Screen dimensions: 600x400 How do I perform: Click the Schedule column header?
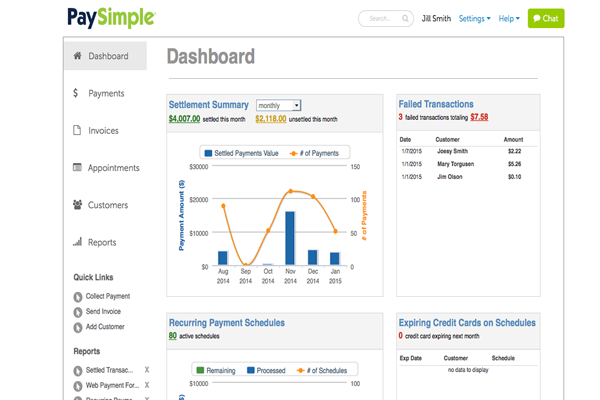[x=503, y=358]
